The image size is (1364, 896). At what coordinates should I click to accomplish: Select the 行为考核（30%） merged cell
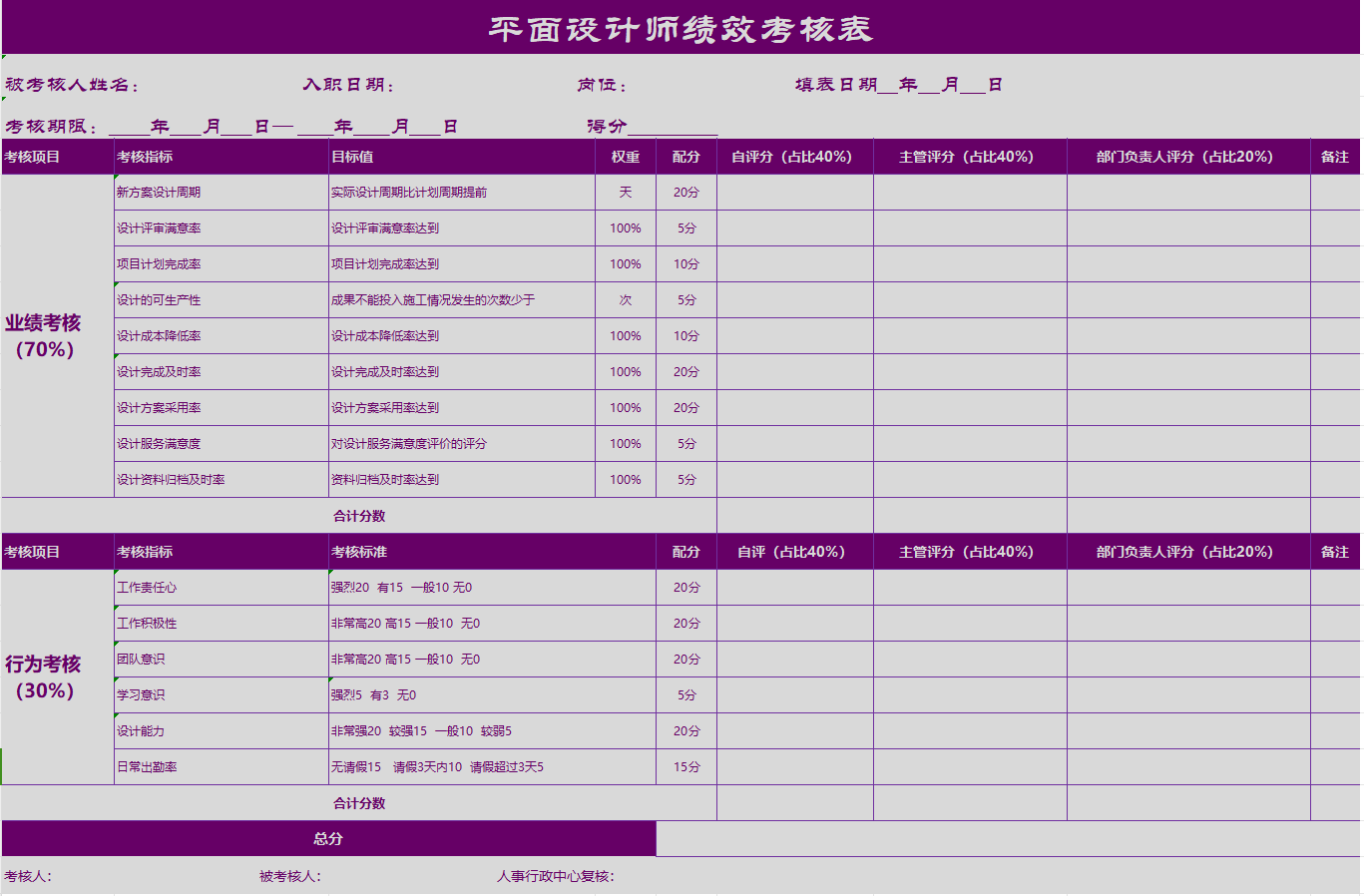coord(58,677)
